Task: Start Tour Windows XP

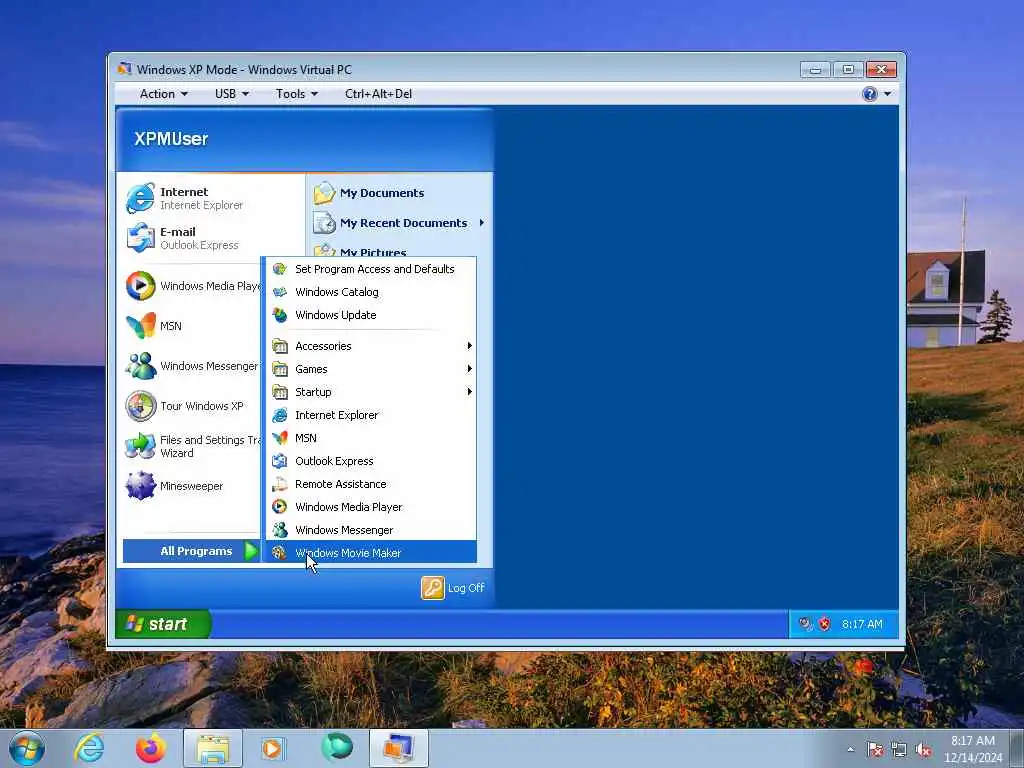Action: click(185, 406)
